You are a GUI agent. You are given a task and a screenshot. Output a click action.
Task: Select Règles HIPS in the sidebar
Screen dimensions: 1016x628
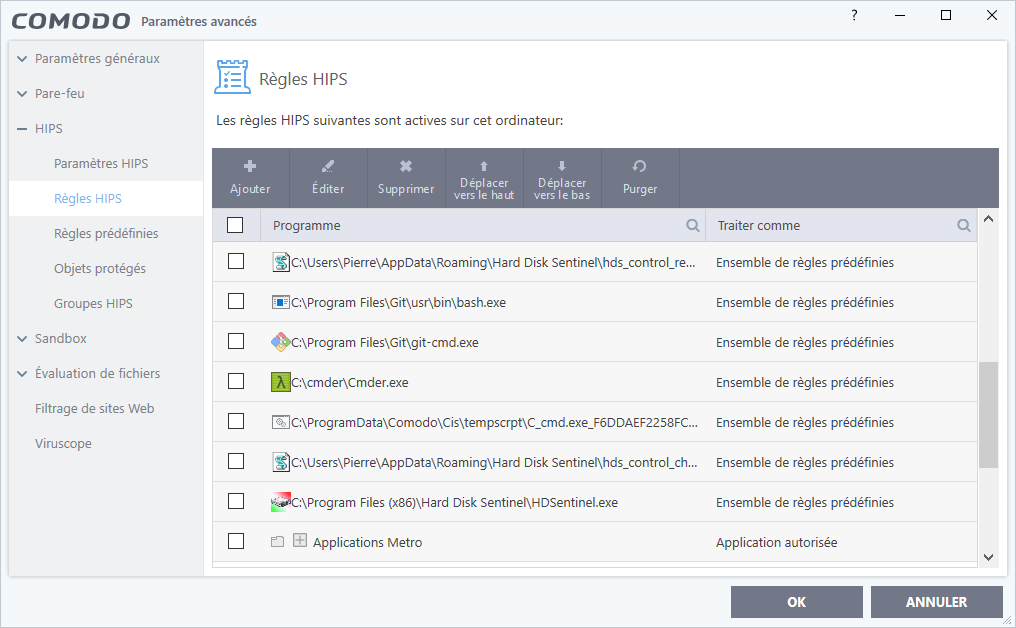click(x=88, y=198)
